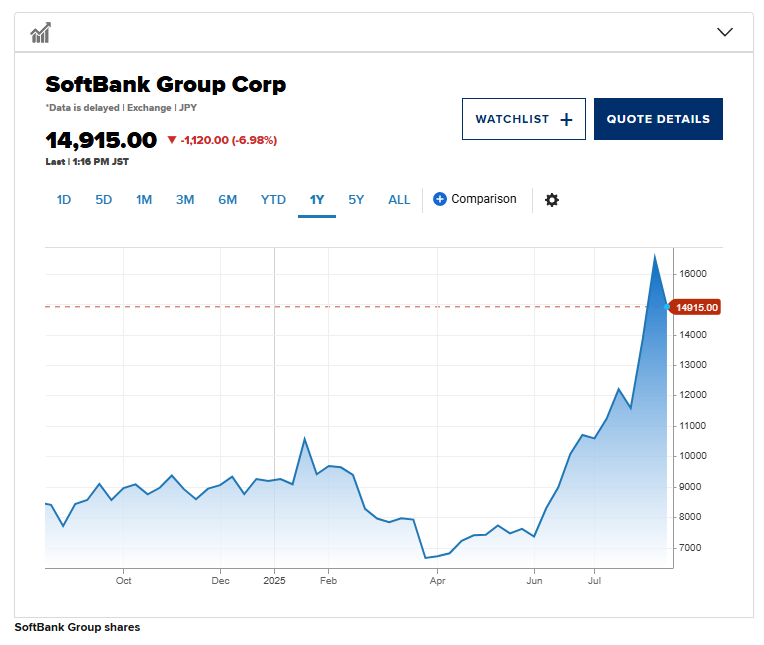Open chart settings gear icon
Viewport: 764px width, 645px height.
552,200
